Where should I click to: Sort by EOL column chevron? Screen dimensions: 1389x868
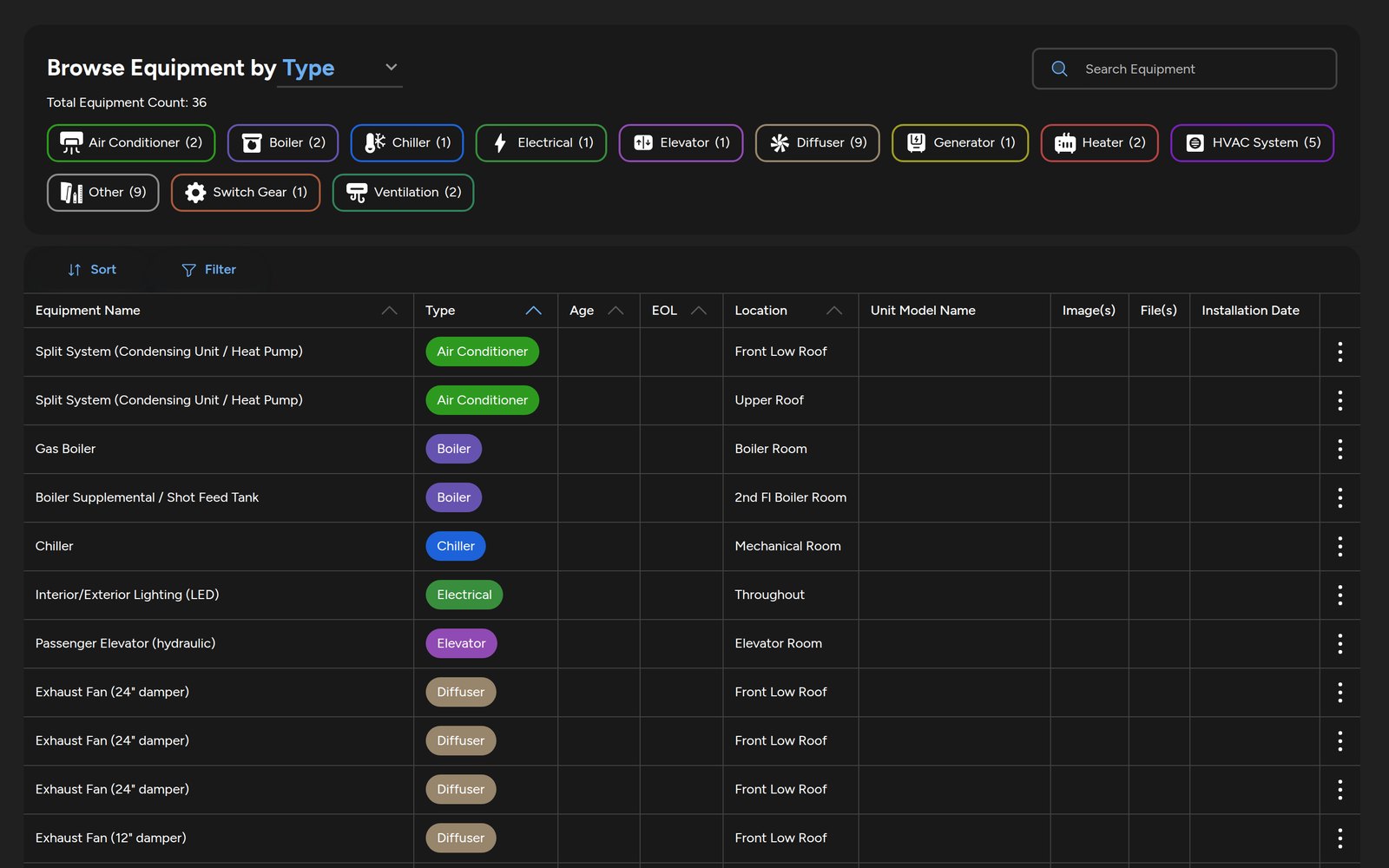click(x=699, y=311)
